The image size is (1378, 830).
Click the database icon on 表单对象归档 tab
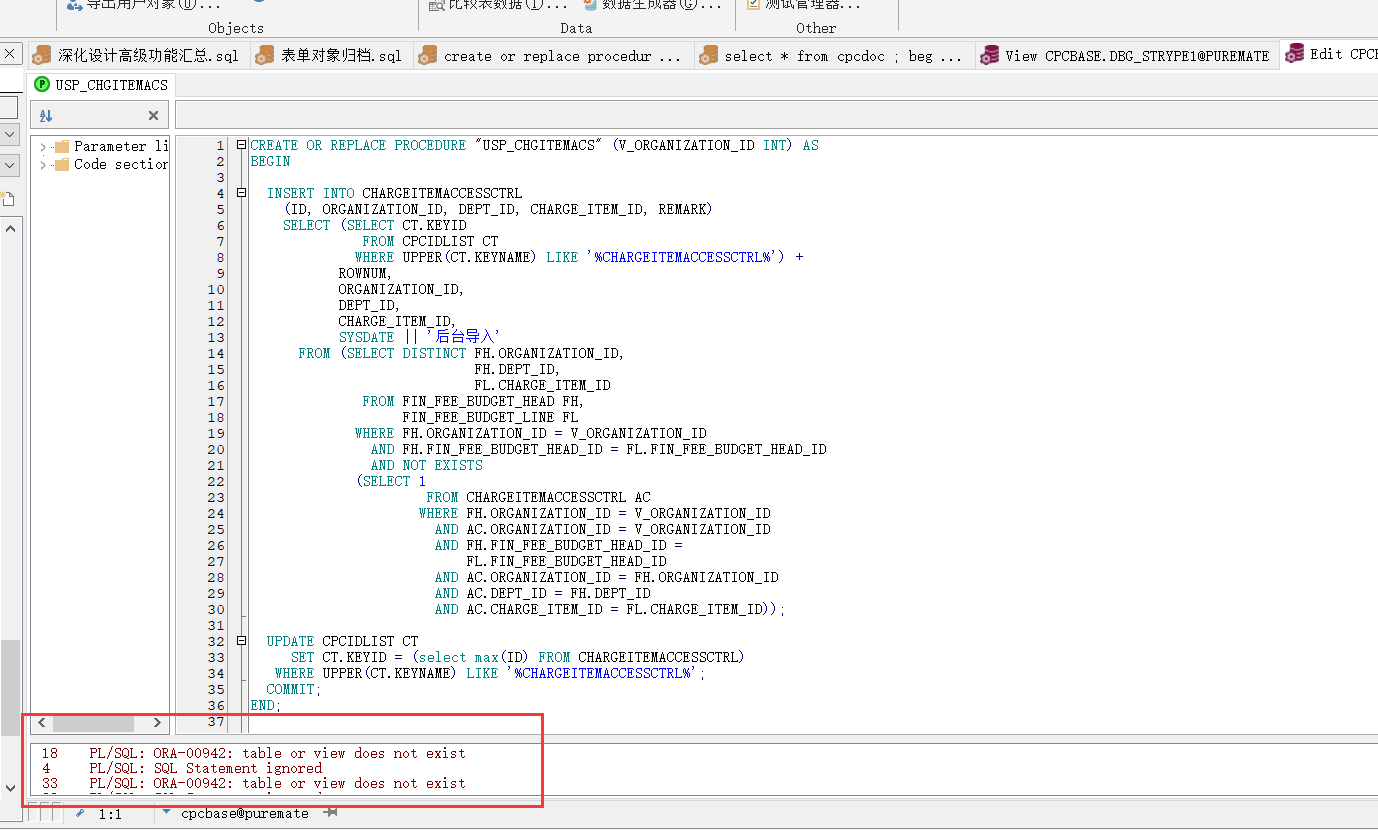pos(265,56)
